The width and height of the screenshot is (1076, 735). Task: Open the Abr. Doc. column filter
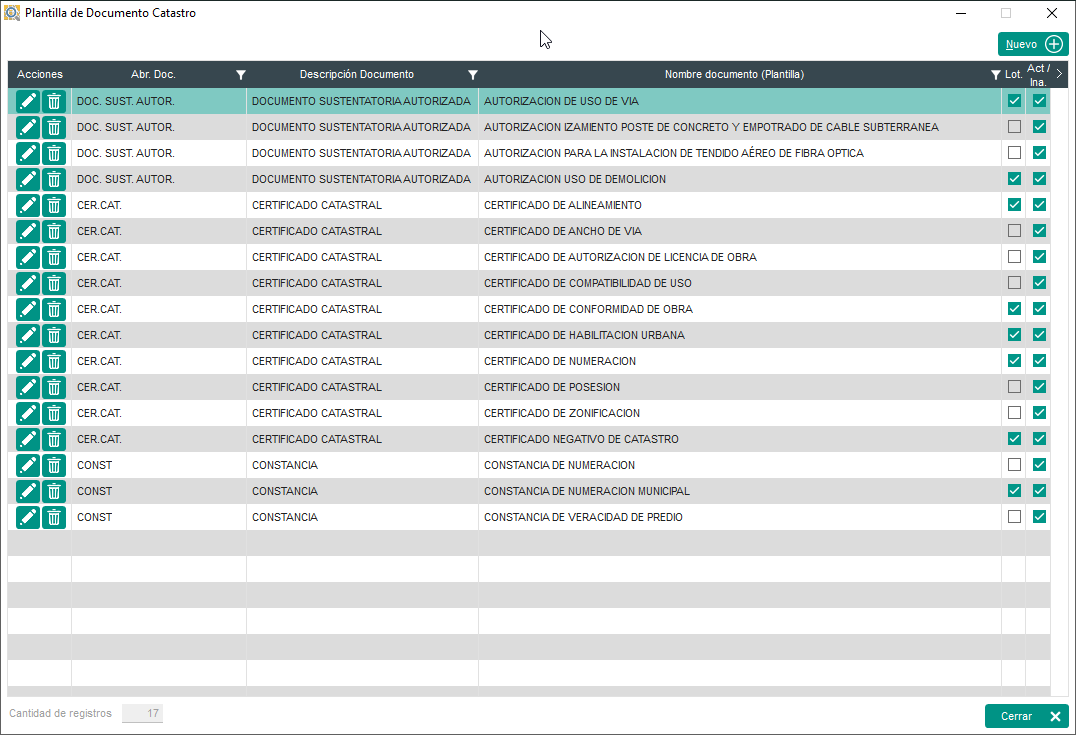tap(240, 75)
